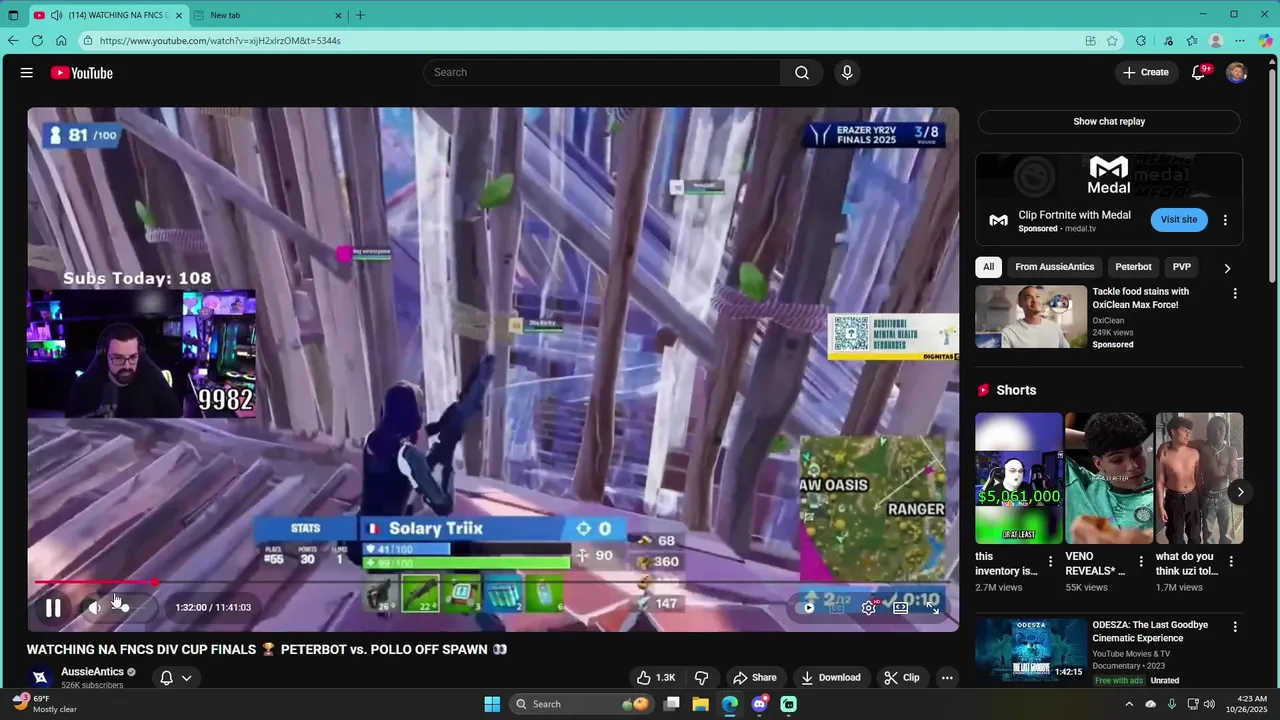
Task: Open Copilot in the browser toolbar
Action: tap(1265, 41)
